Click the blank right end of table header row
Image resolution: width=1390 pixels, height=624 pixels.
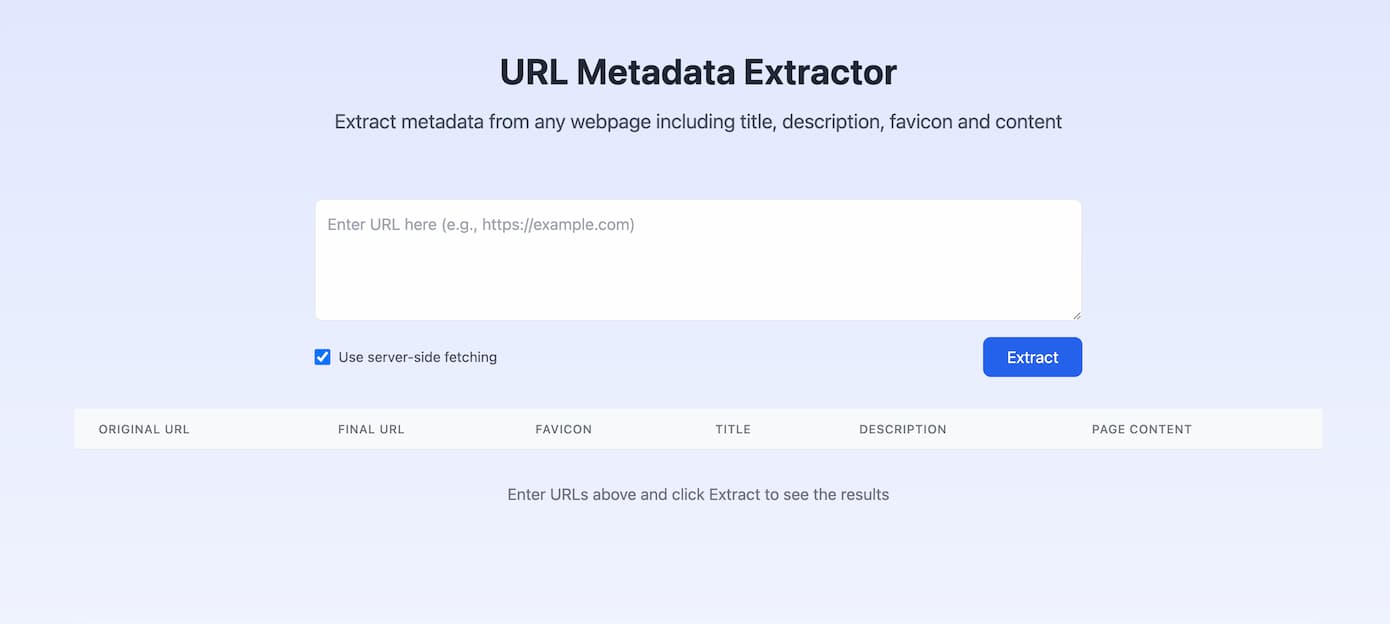pyautogui.click(x=1280, y=429)
